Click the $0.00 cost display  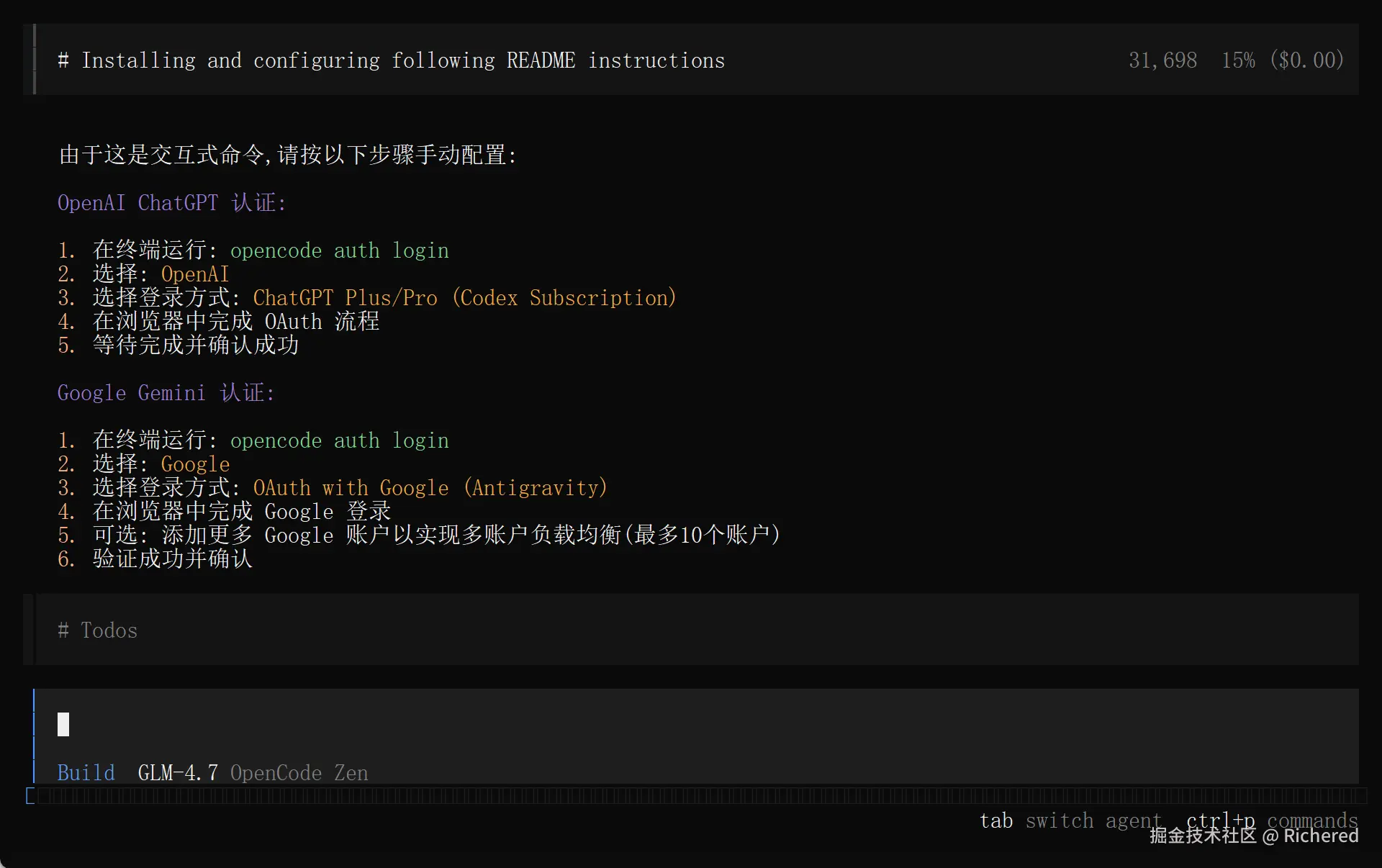(x=1306, y=60)
